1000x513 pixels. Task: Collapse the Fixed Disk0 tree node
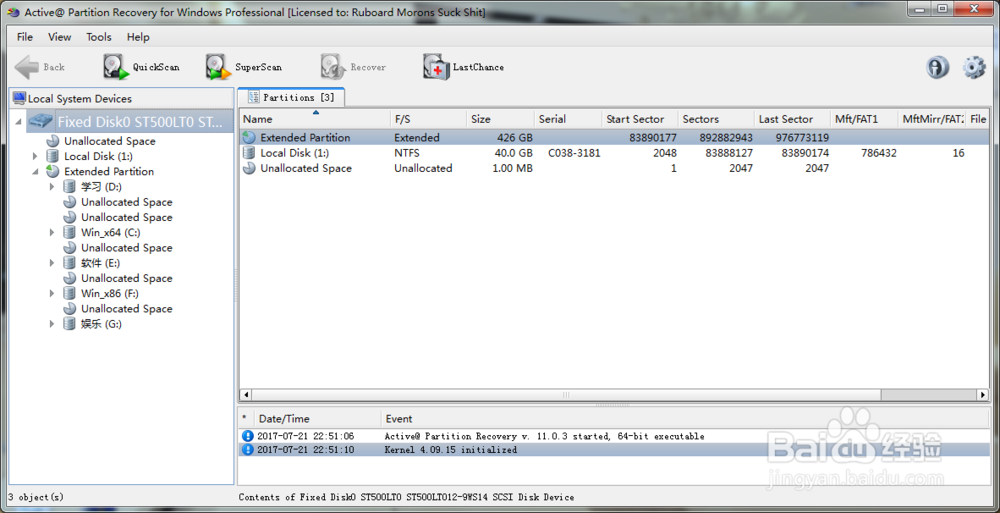[18, 122]
